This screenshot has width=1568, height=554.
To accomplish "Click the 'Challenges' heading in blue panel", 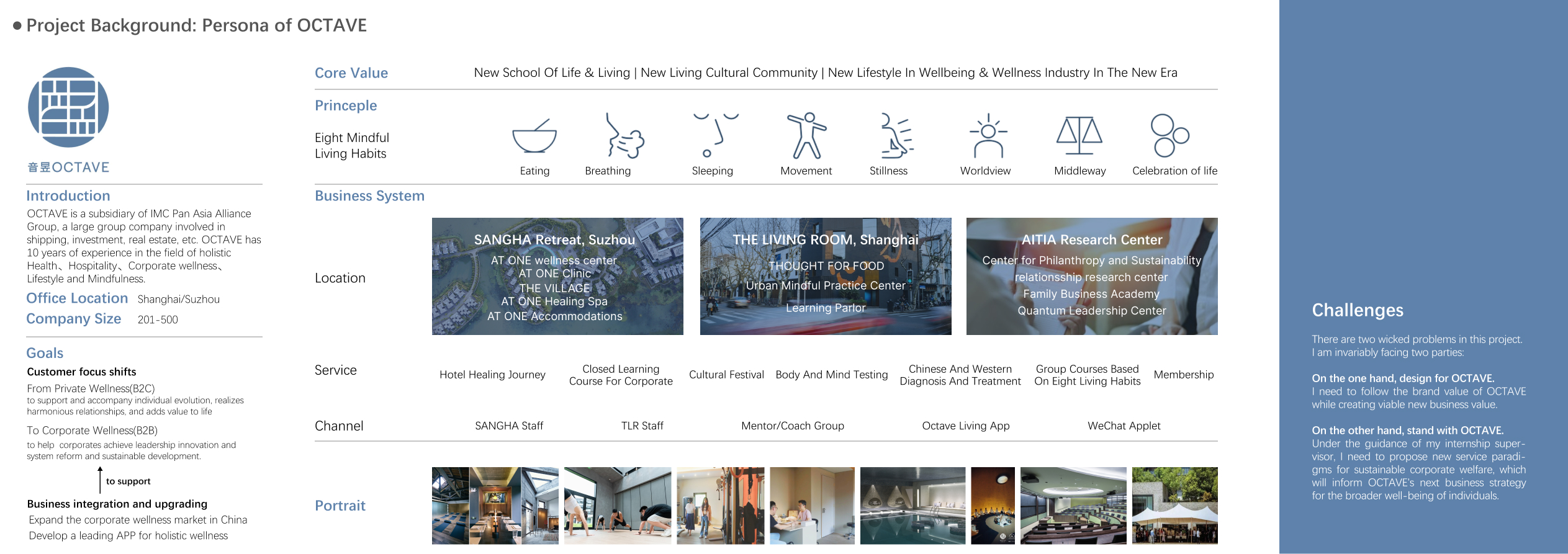I will click(x=1358, y=310).
